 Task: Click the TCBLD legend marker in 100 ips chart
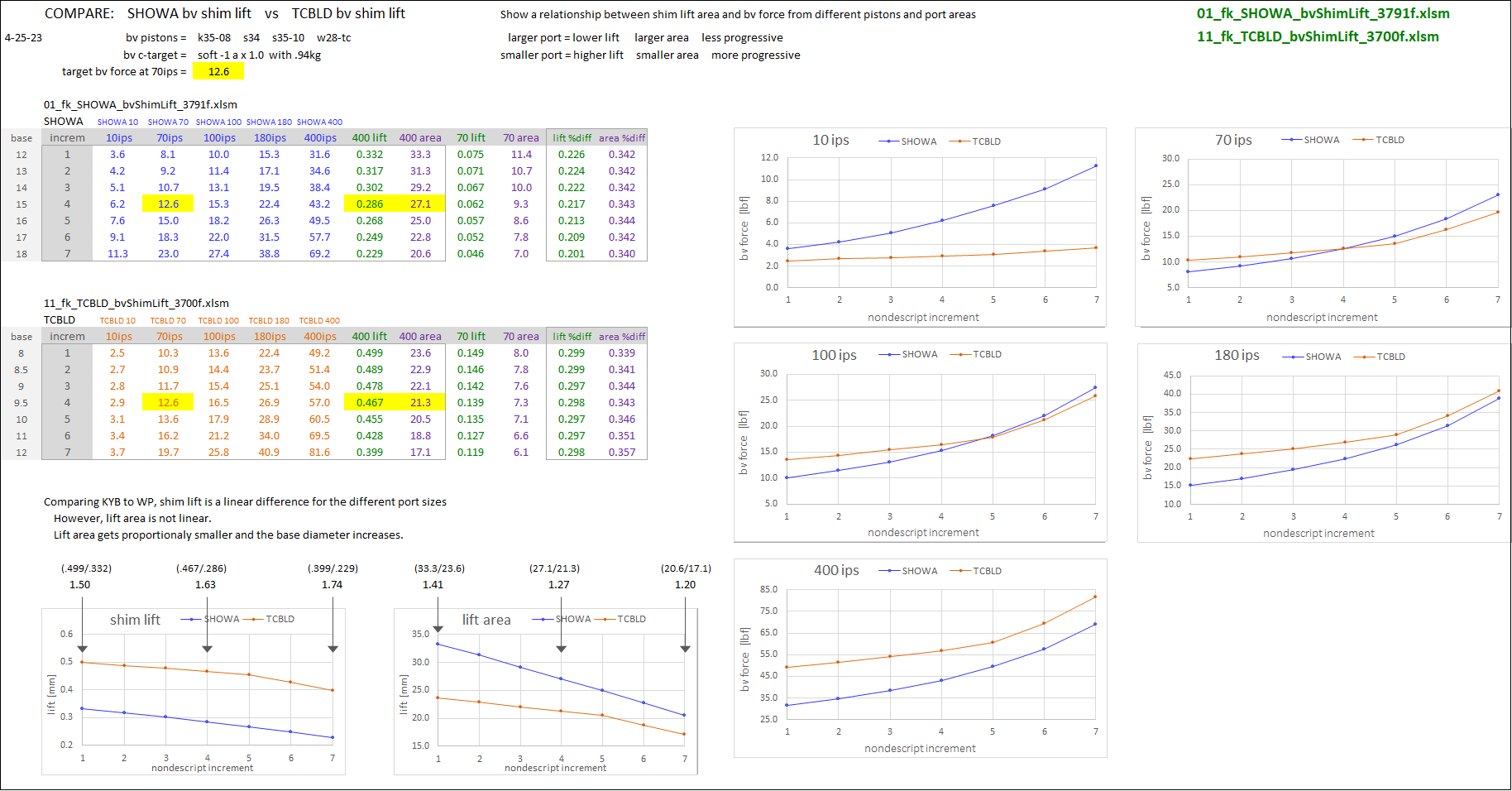click(960, 354)
